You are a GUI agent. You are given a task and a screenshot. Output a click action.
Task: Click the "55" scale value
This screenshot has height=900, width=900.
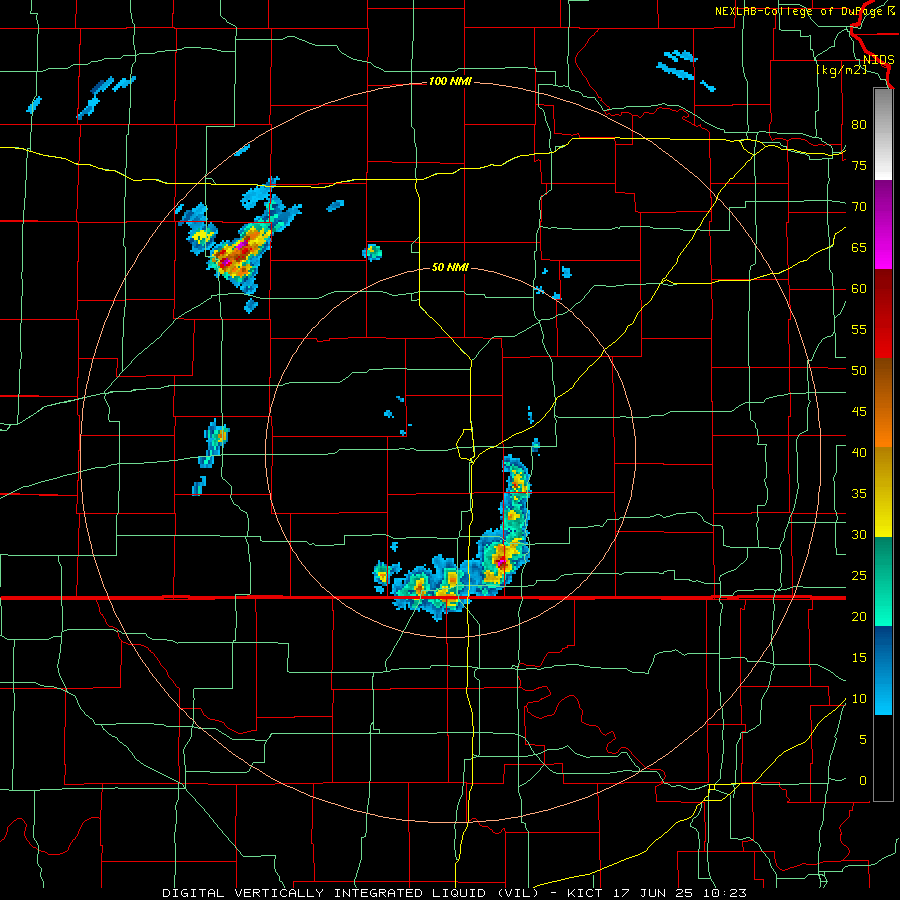[x=859, y=329]
